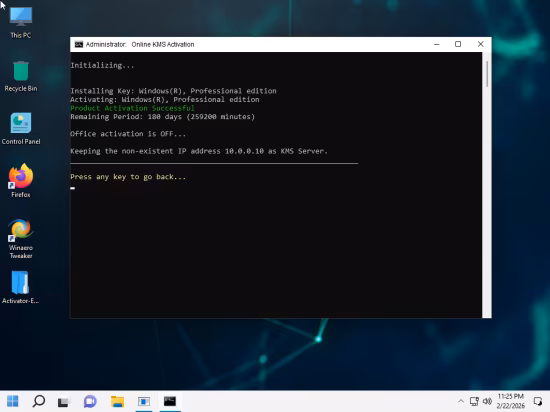Open the notification center icon
The width and height of the screenshot is (550, 412).
tap(538, 401)
